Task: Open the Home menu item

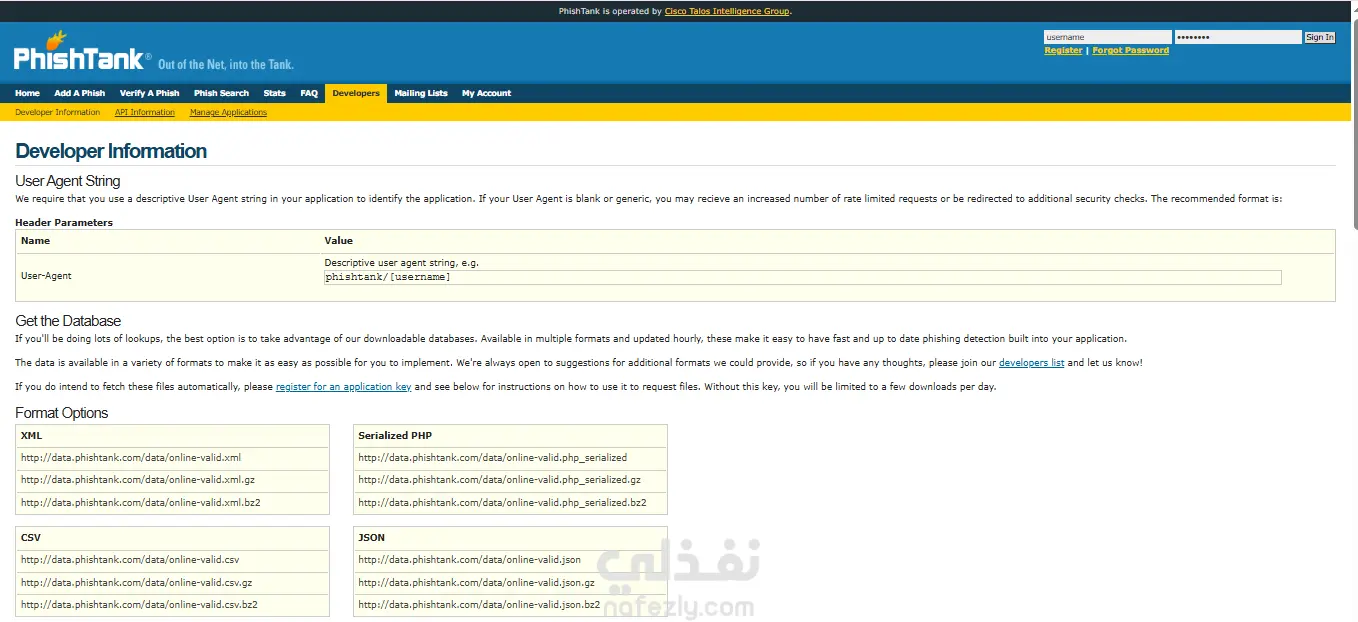Action: (27, 93)
